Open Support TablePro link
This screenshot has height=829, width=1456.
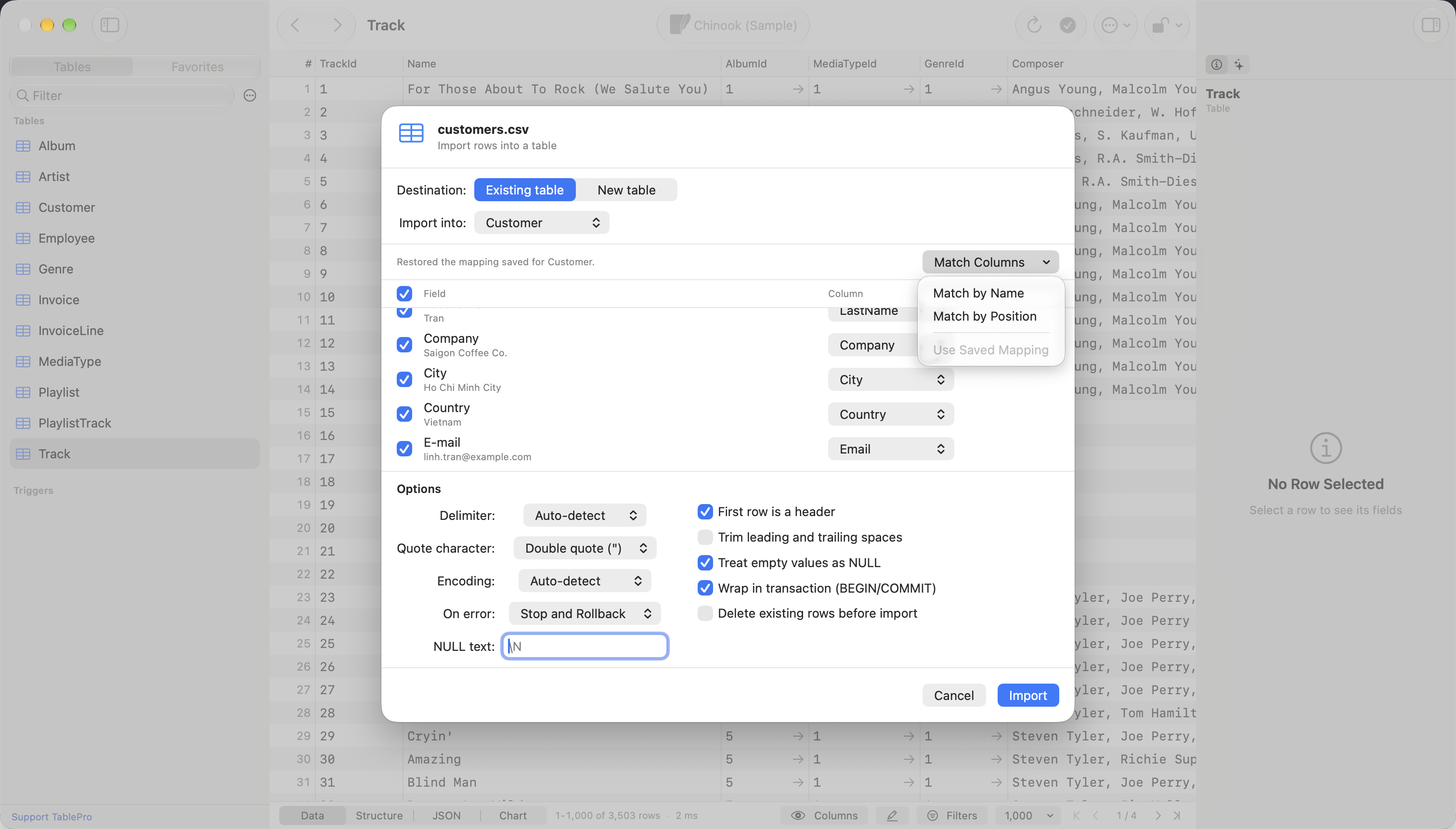coord(52,816)
